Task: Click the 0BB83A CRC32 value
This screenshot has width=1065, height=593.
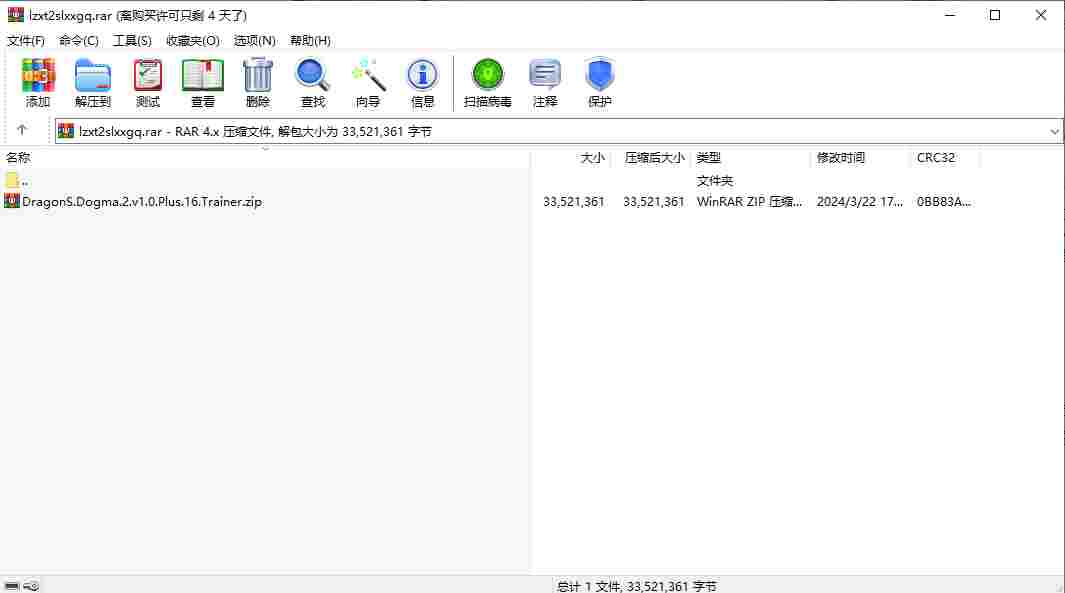Action: [943, 202]
